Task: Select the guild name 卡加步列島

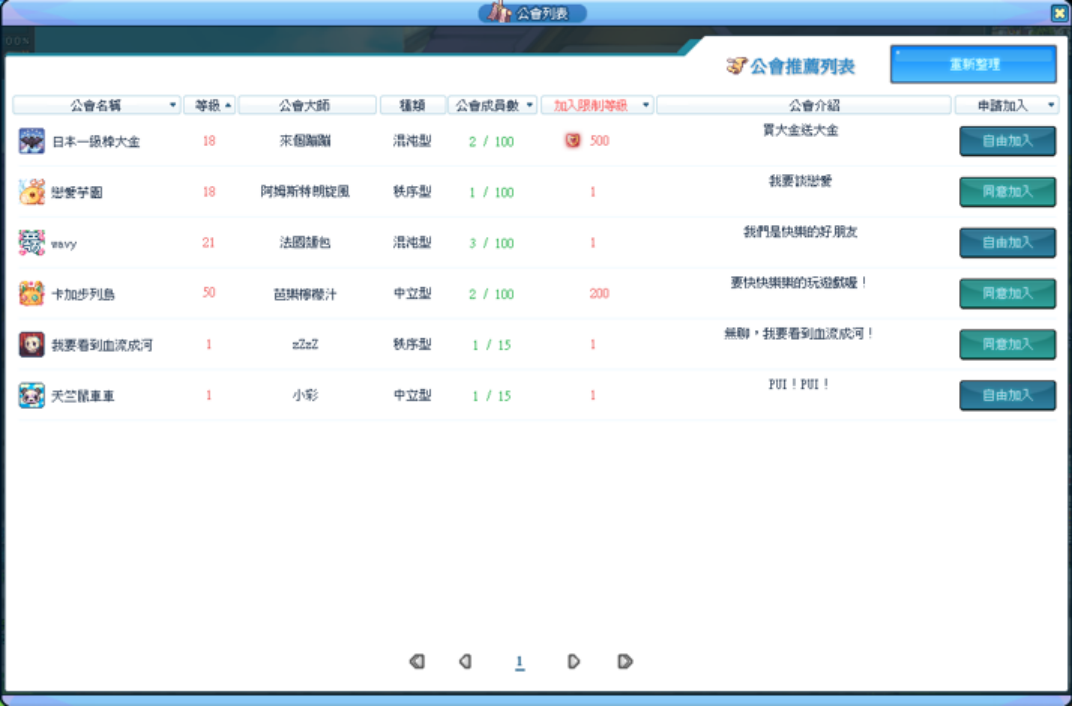Action: pos(83,295)
